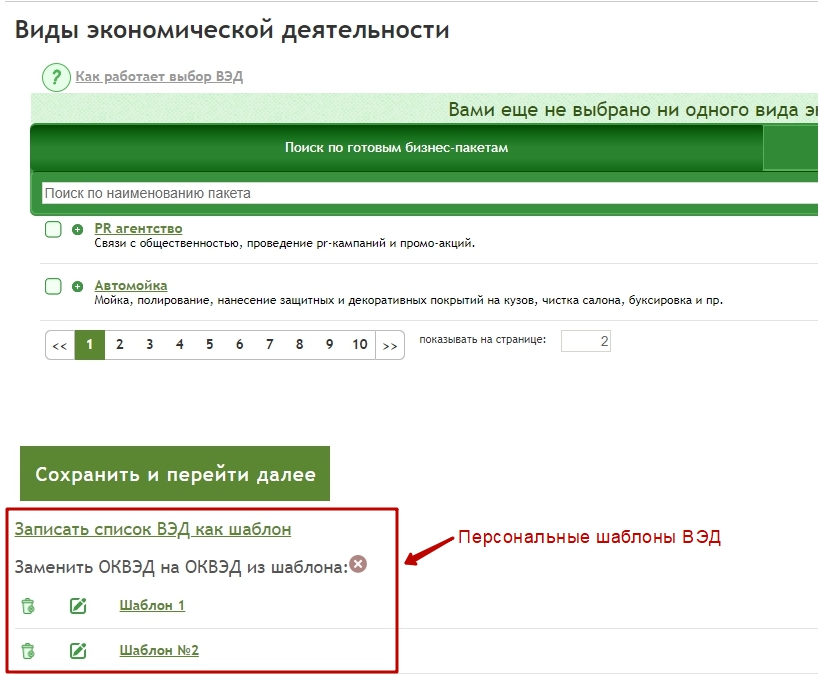Click the Мойка, полирование description text

408,301
